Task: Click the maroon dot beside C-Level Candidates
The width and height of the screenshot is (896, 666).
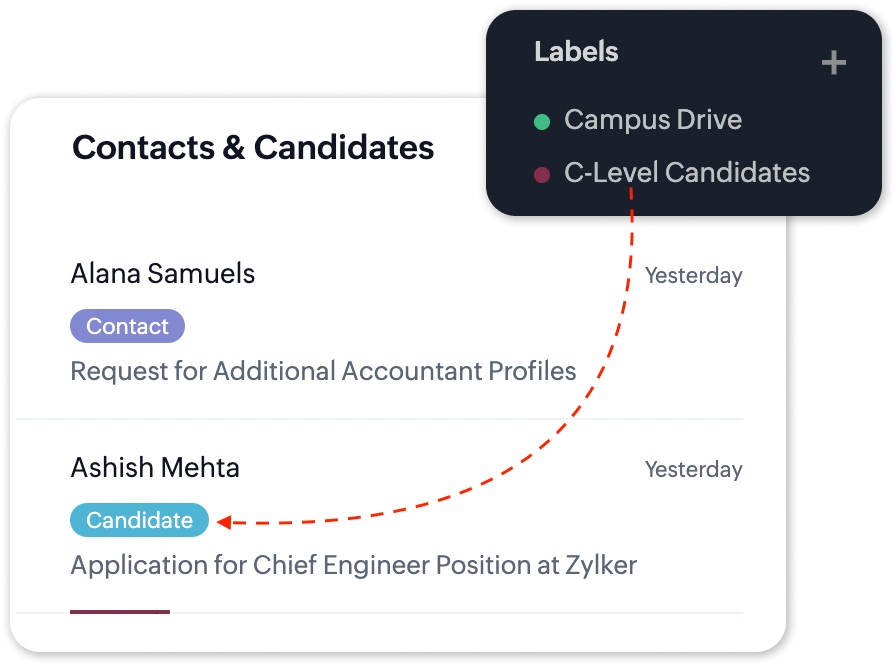Action: 542,175
